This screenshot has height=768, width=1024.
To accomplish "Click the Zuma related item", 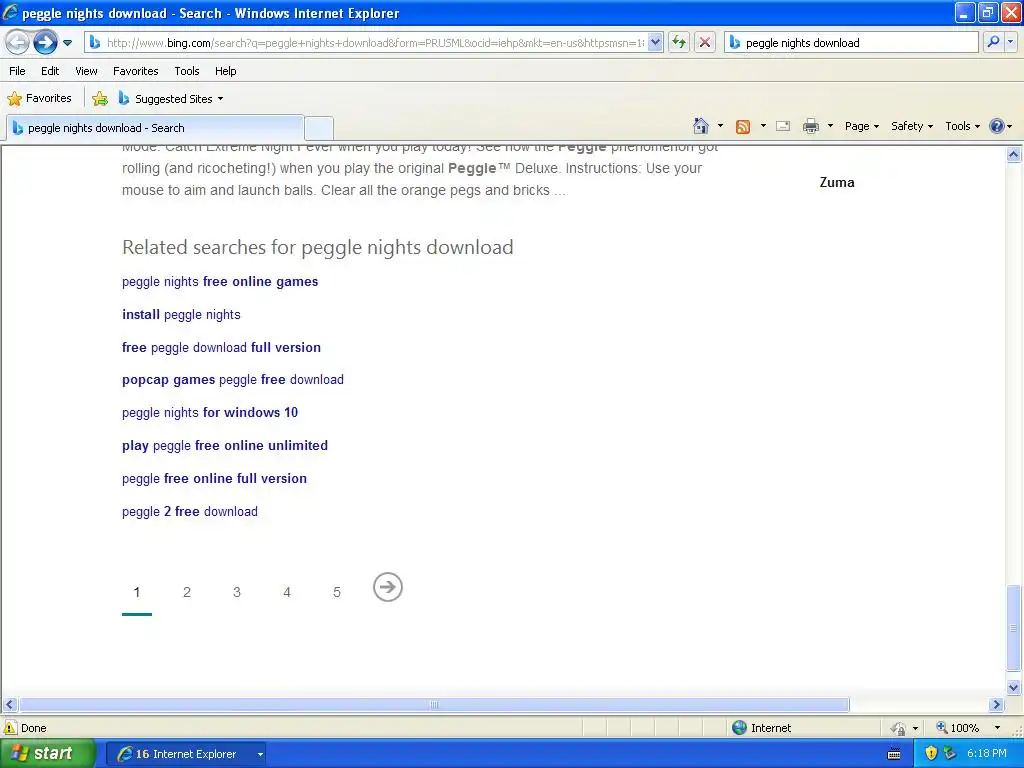I will click(837, 183).
